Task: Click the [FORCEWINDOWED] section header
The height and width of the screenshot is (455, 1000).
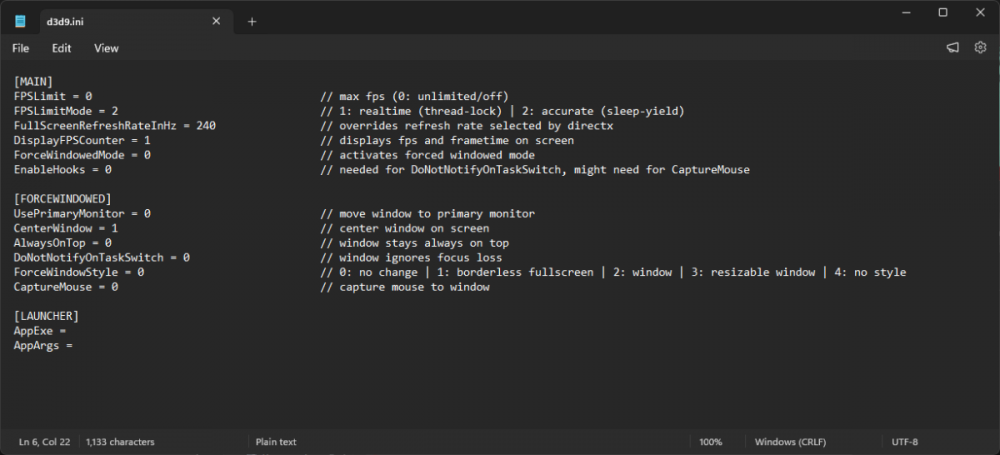Action: click(x=62, y=199)
